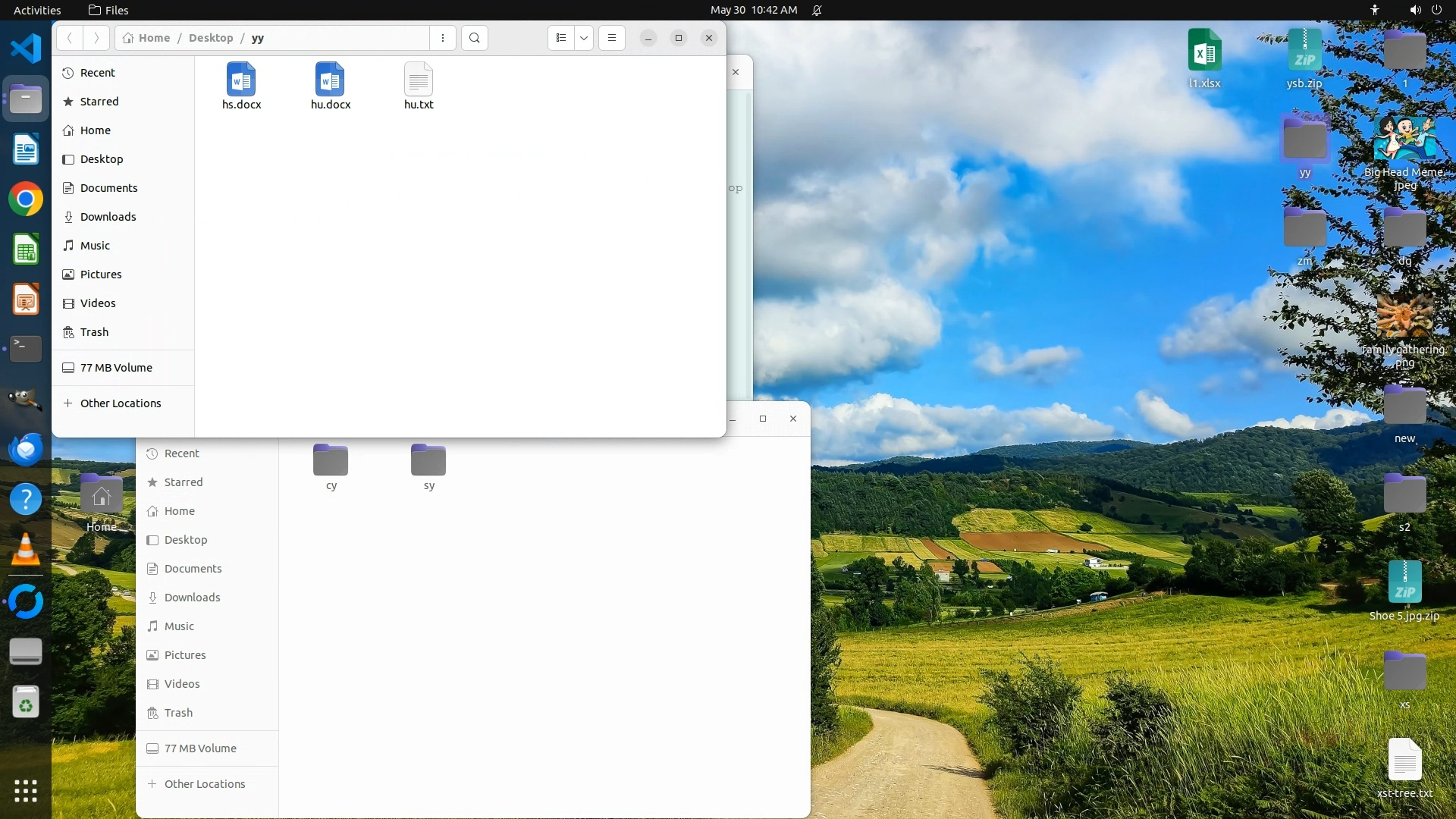Screen dimensions: 1456x819
Task: Toggle the do-not-disturb bell in top bar
Action: (x=817, y=10)
